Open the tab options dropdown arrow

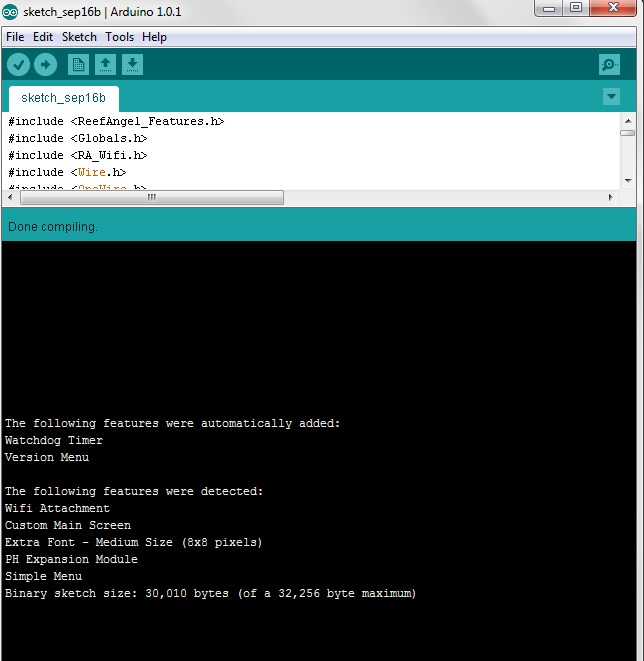(x=611, y=97)
